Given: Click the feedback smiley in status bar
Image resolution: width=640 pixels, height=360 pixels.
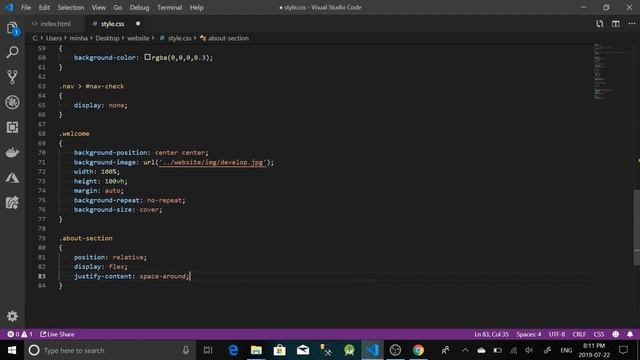Looking at the screenshot, I should [616, 334].
